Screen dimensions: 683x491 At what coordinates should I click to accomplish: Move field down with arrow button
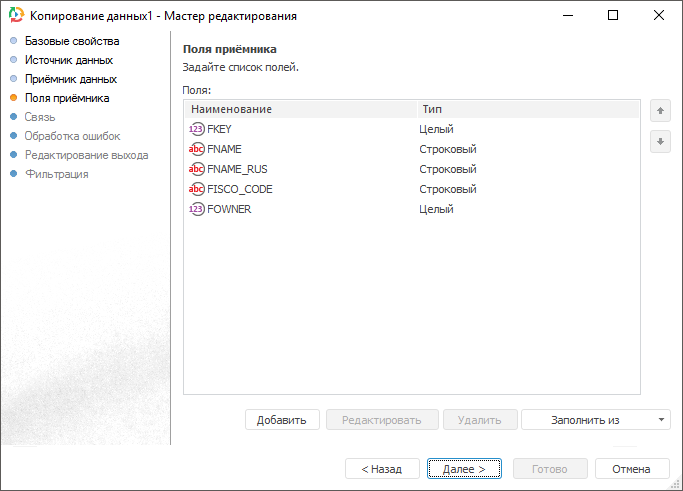tap(660, 142)
